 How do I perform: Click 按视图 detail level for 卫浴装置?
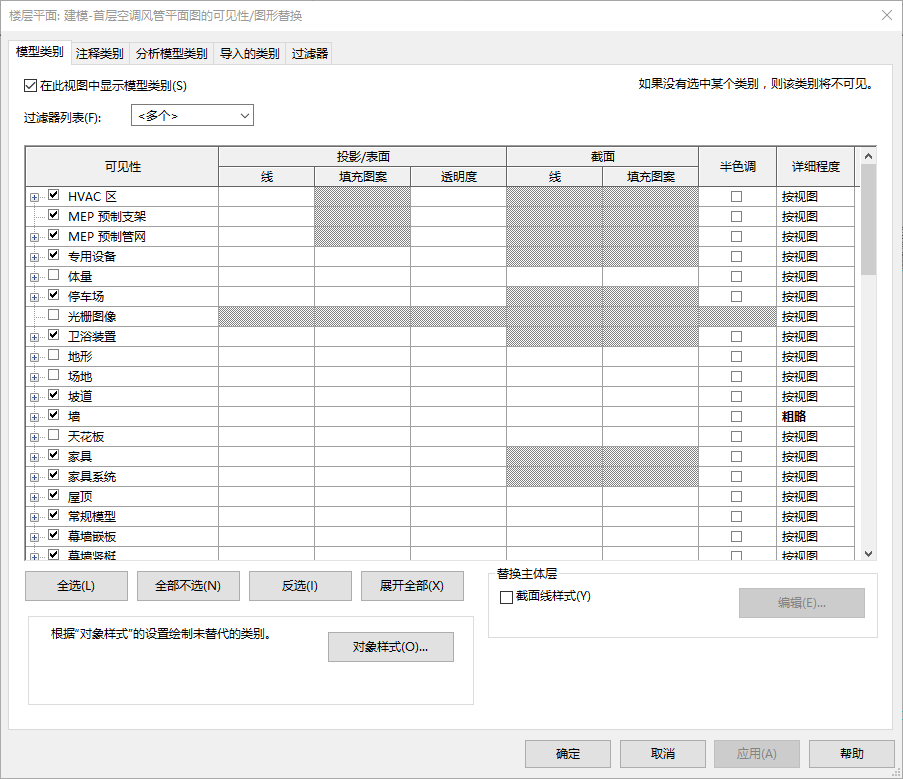click(x=815, y=336)
